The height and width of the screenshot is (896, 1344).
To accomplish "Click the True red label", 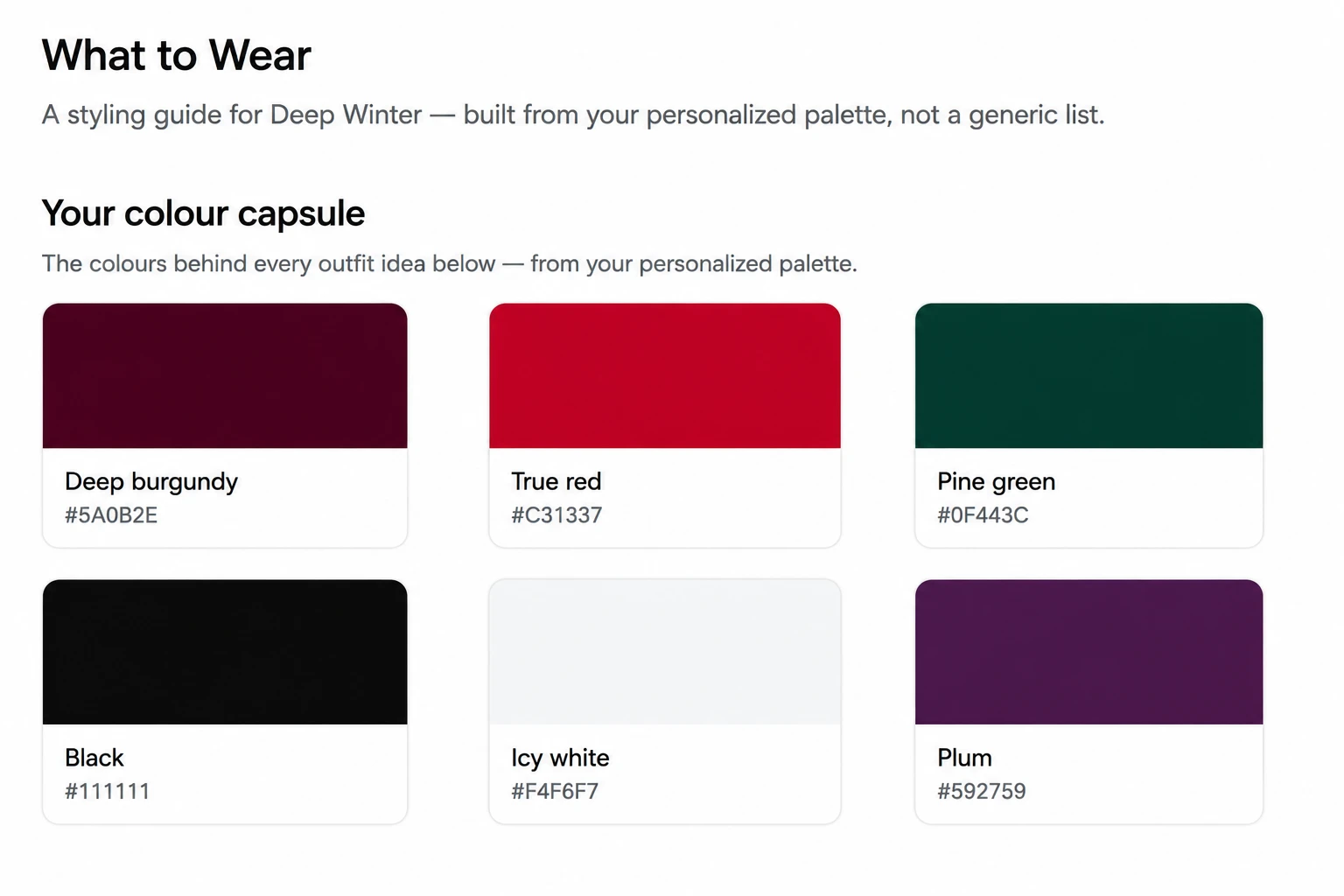I will (556, 481).
